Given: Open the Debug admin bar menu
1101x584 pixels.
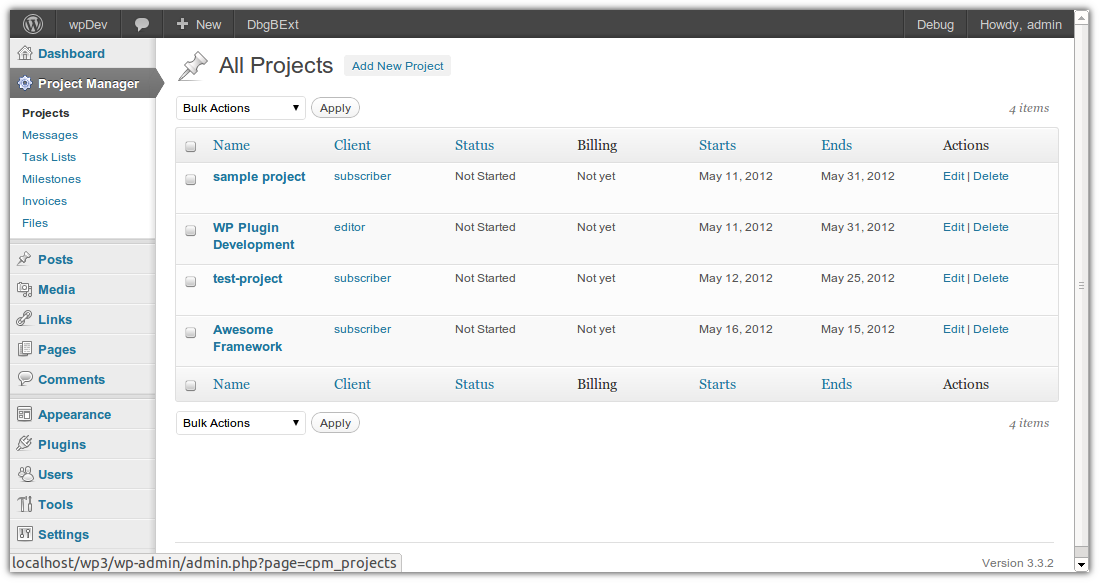Looking at the screenshot, I should click(935, 25).
